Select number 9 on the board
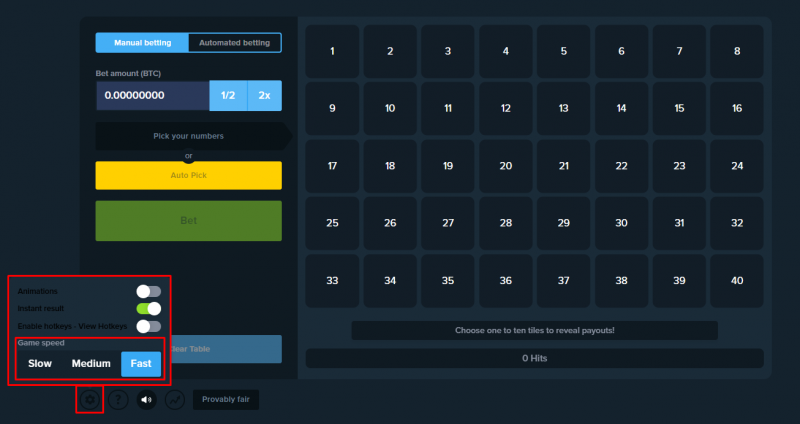The height and width of the screenshot is (424, 800). pos(332,108)
